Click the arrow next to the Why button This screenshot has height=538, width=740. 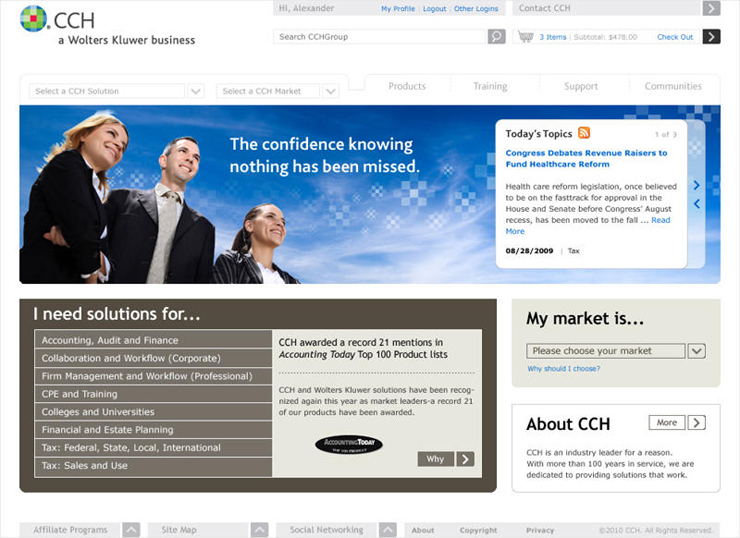tap(465, 459)
